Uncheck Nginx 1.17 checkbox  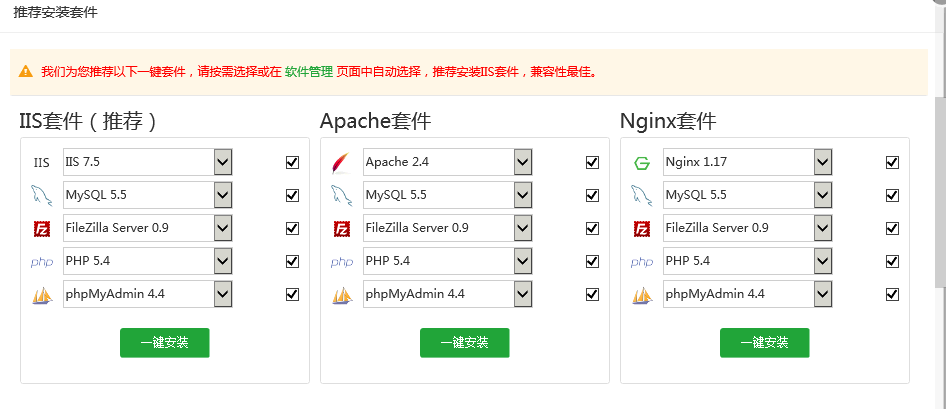point(892,162)
